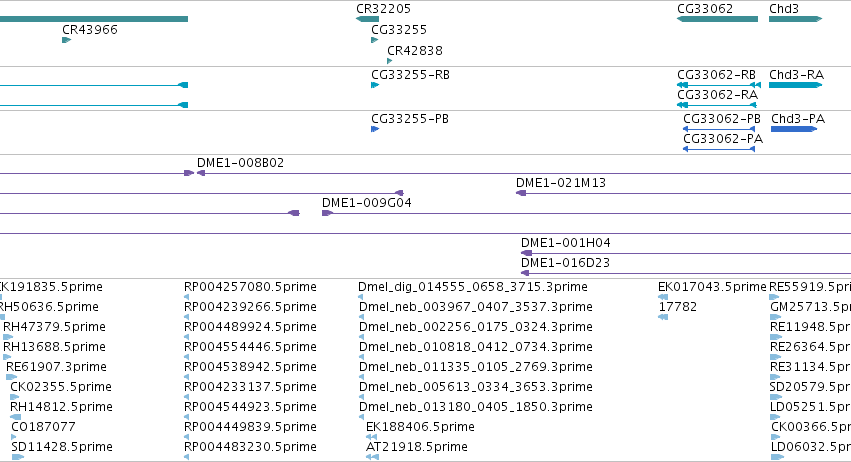Click the RP004483230.5prime EST label
The height and width of the screenshot is (462, 851).
tap(250, 447)
